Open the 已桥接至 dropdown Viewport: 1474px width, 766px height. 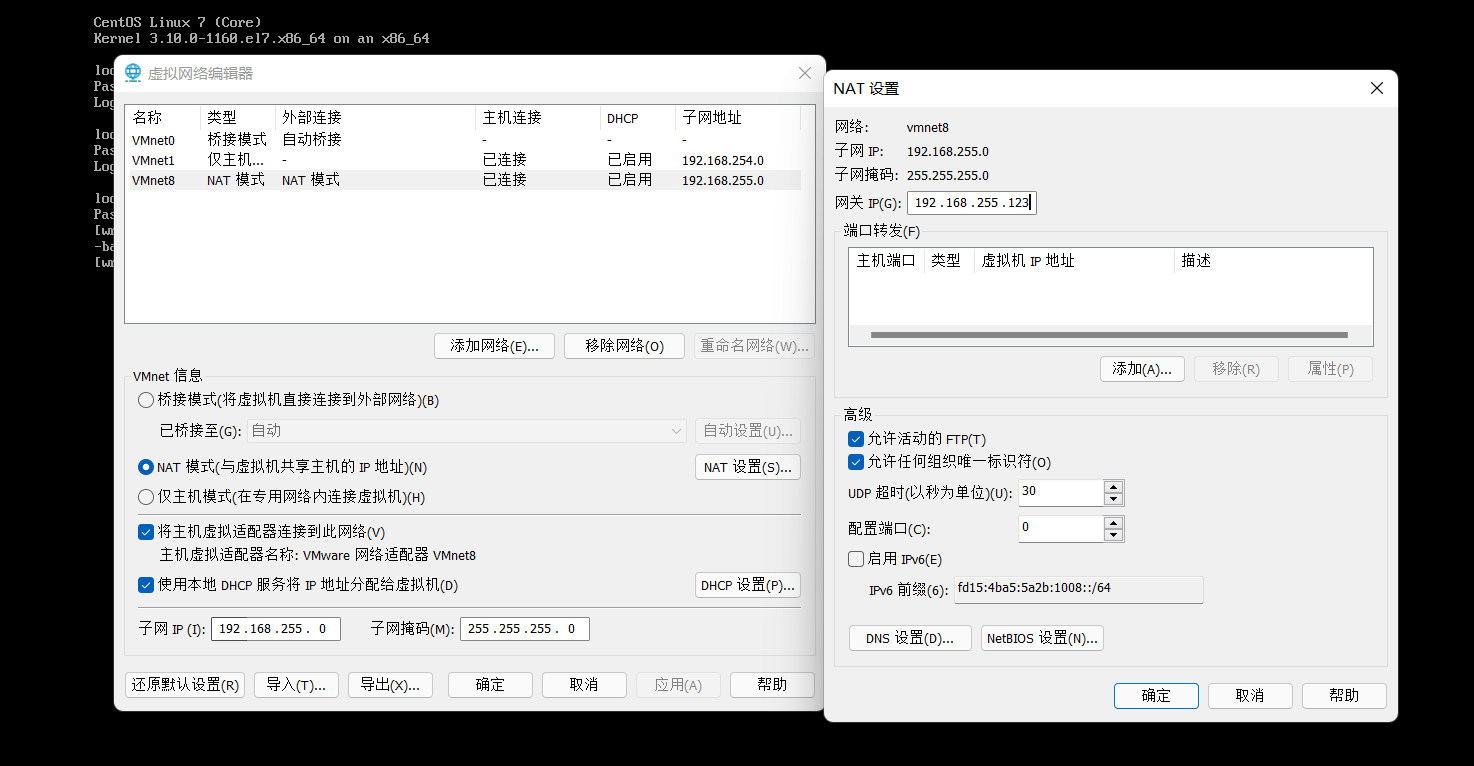467,431
